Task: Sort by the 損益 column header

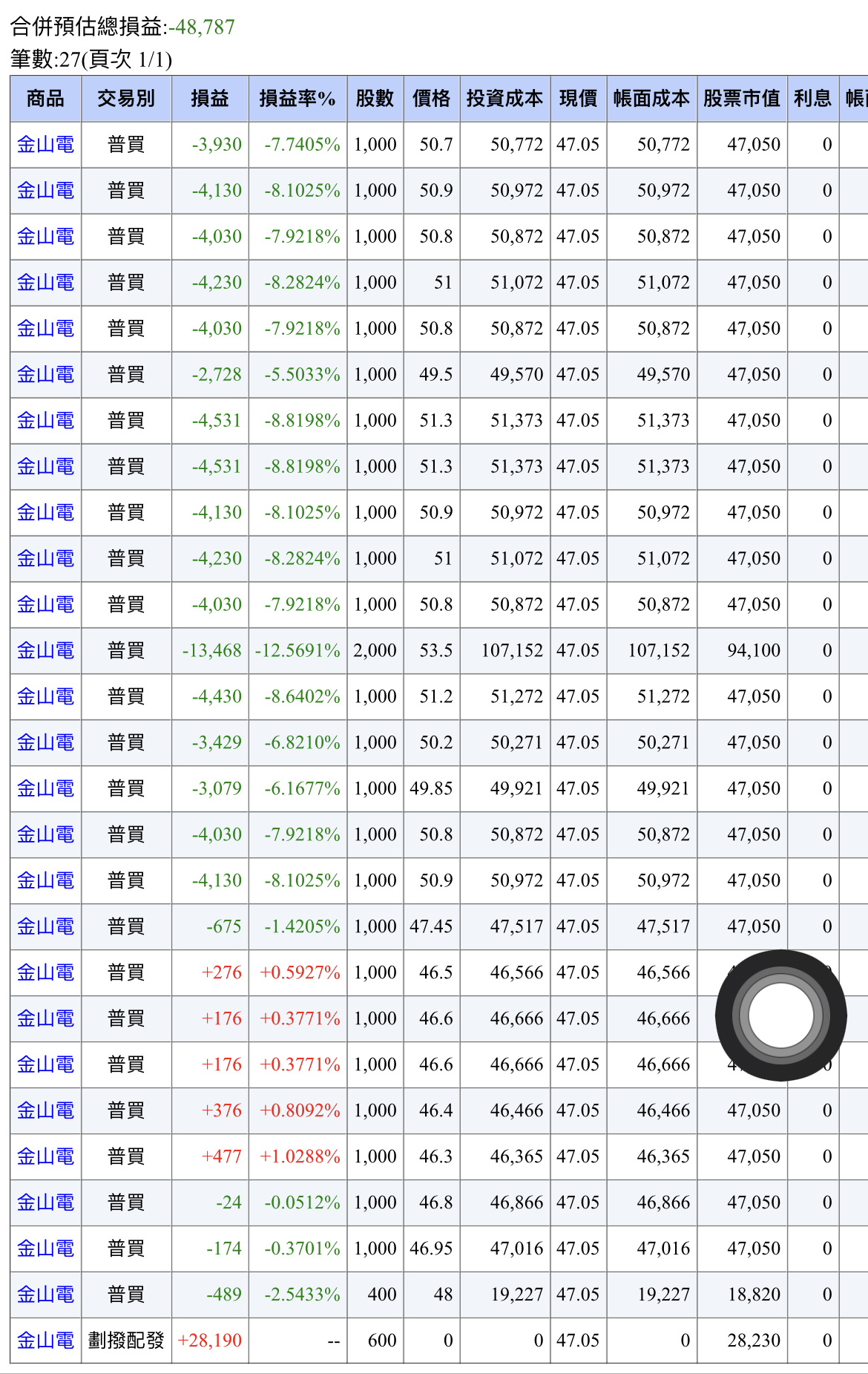Action: (209, 99)
